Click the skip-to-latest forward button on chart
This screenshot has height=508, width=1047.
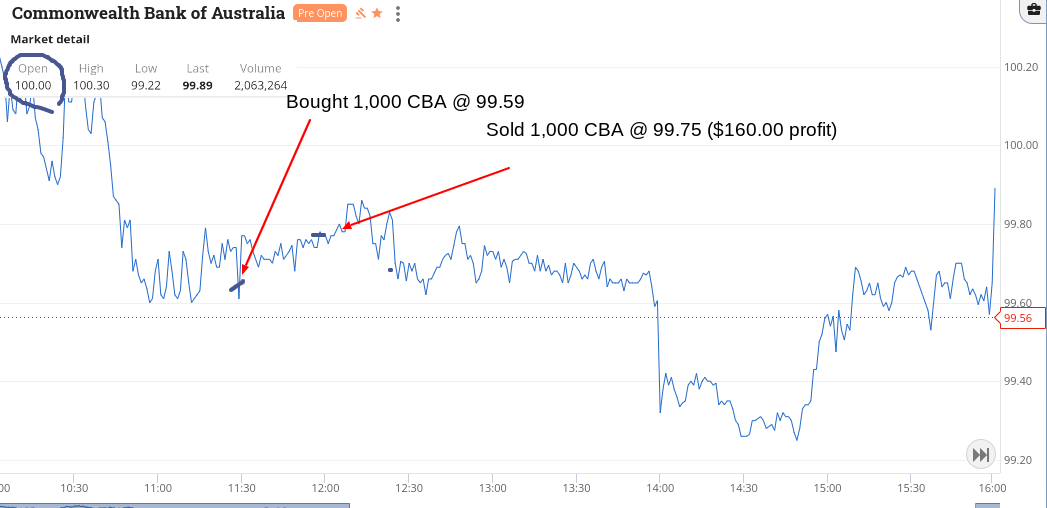[981, 455]
